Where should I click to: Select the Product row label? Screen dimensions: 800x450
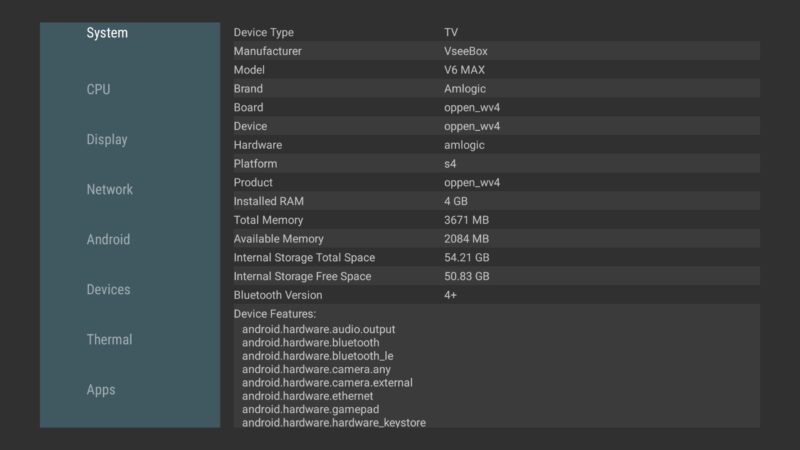click(x=253, y=183)
